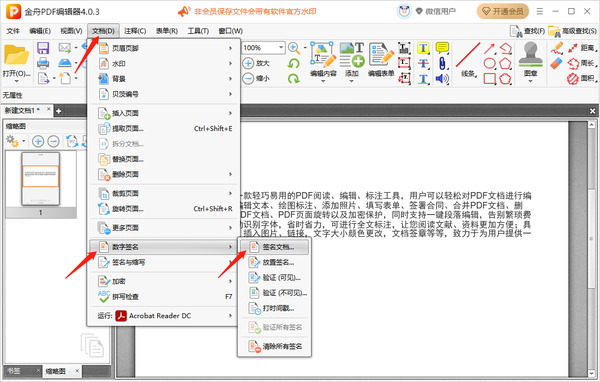
Task: Open the 视图(V) menu
Action: click(71, 31)
